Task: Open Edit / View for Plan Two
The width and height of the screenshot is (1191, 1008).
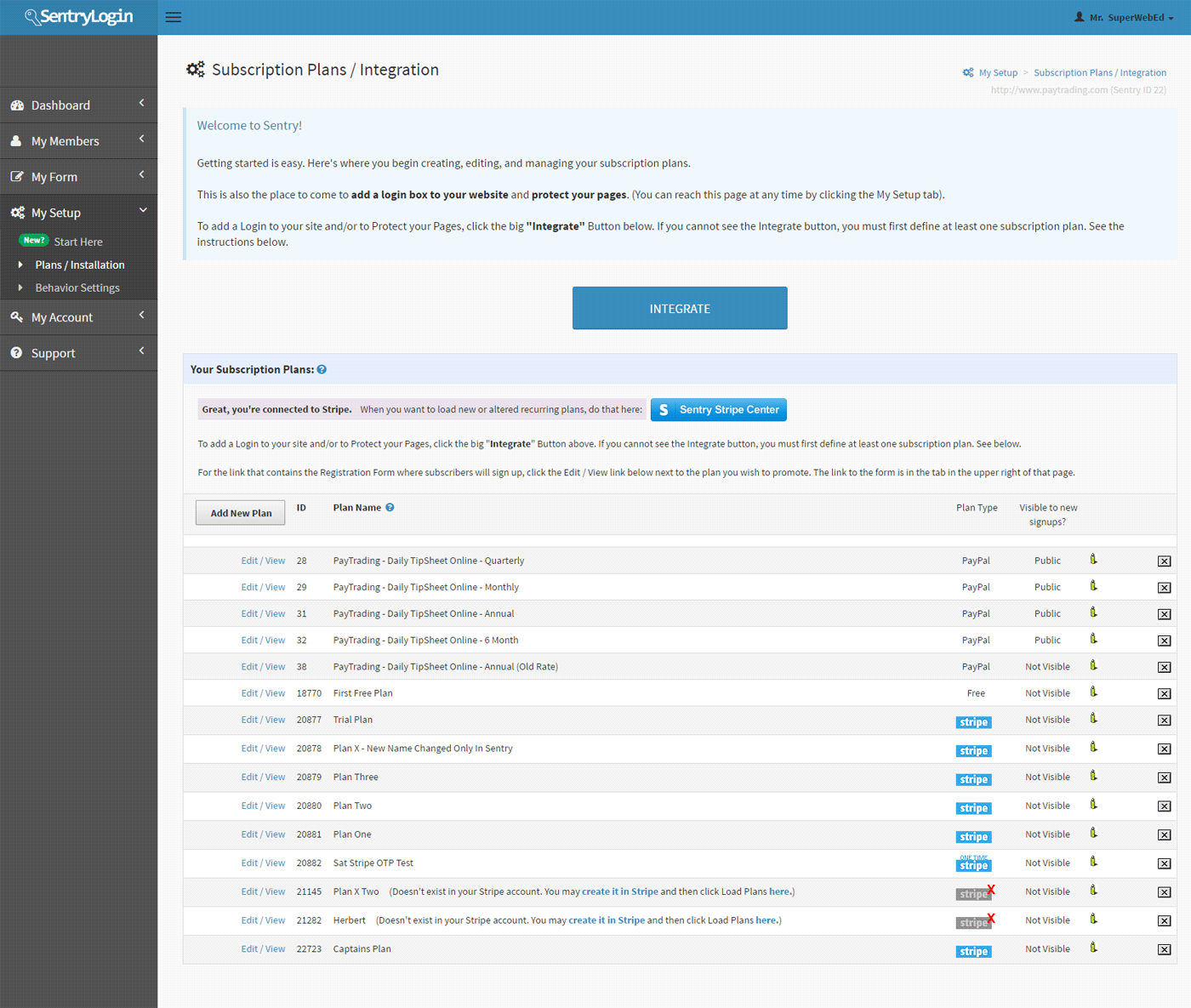Action: click(x=263, y=806)
